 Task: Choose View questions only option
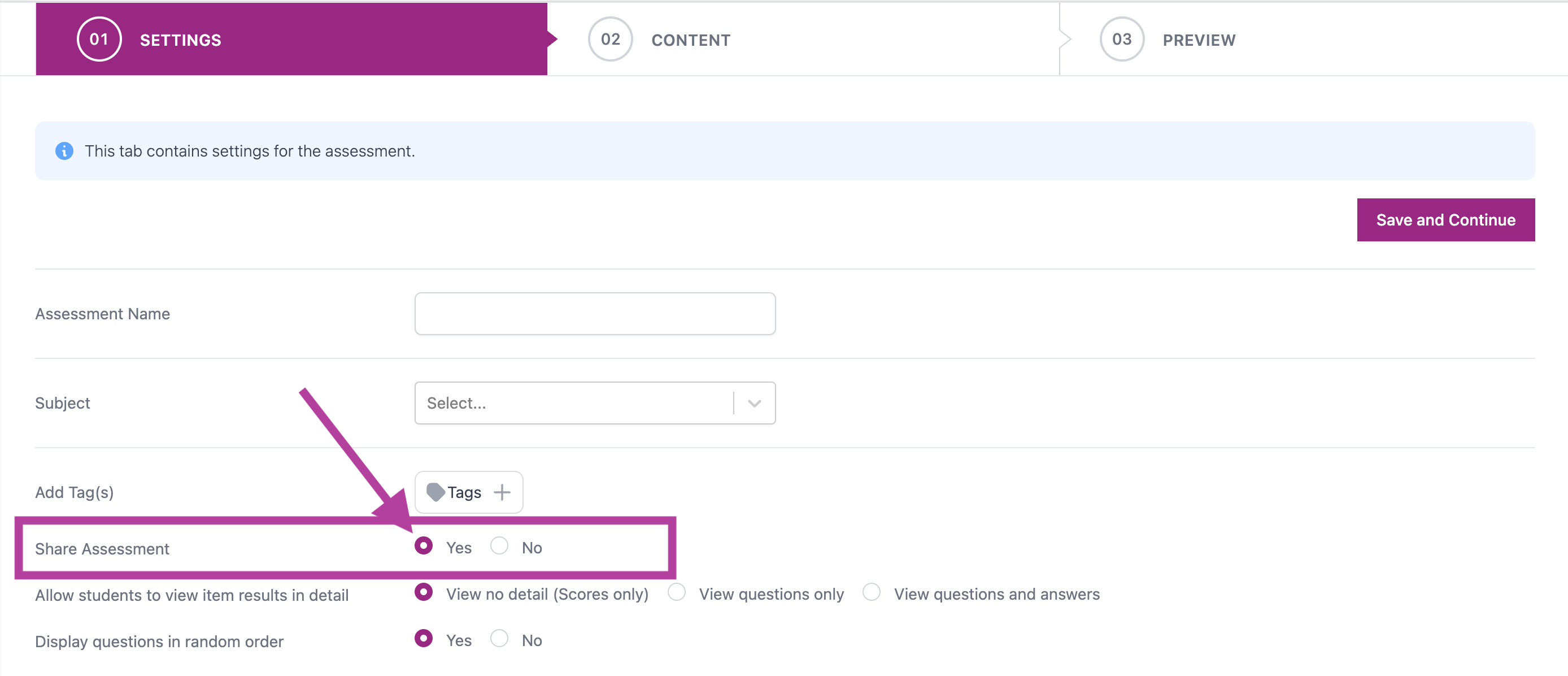(677, 592)
